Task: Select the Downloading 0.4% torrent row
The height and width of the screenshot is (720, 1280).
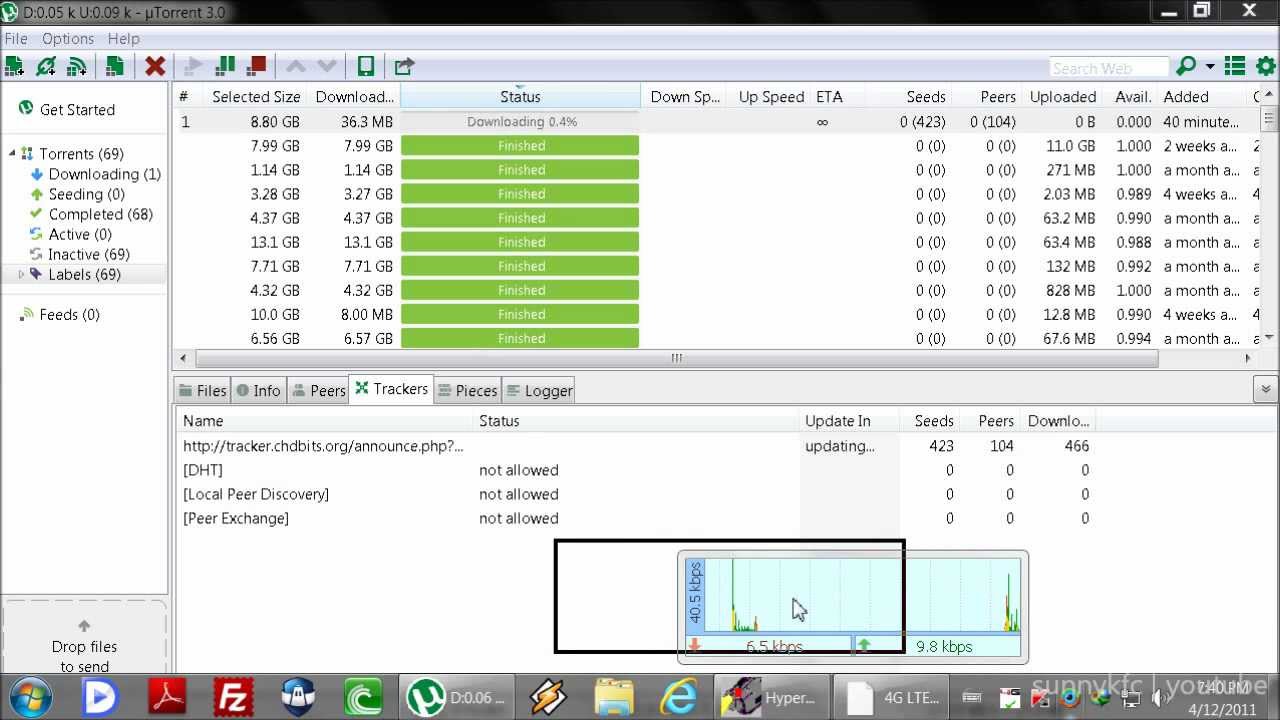Action: pyautogui.click(x=717, y=121)
